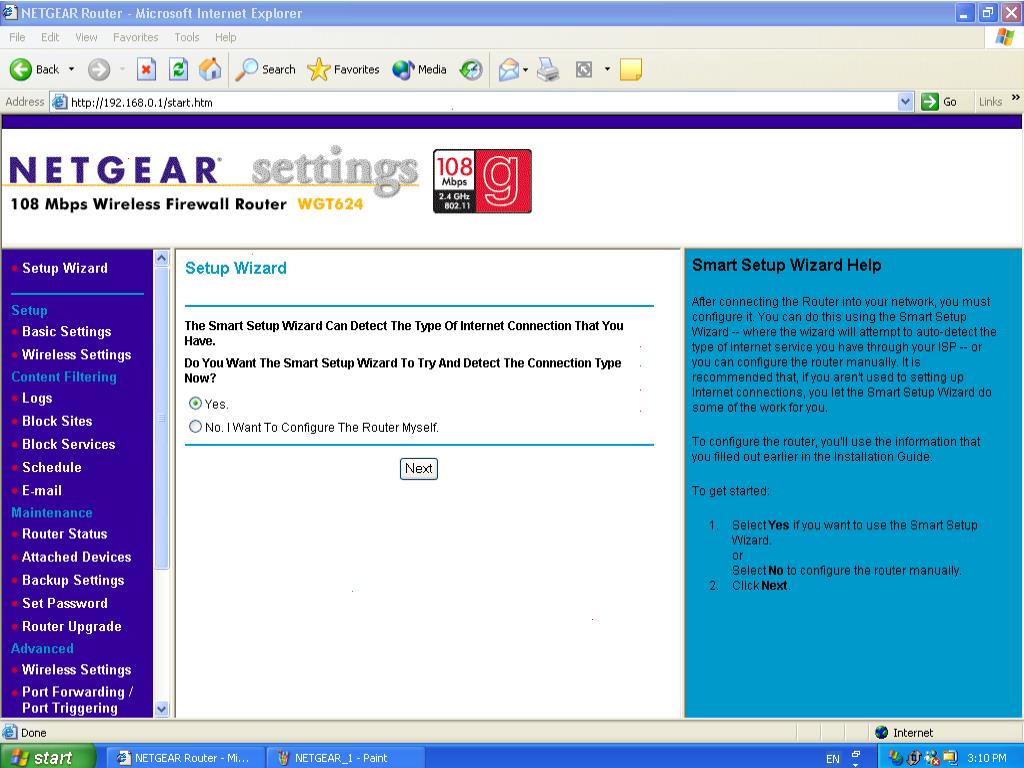Open Router Upgrade in the sidebar
This screenshot has height=768, width=1024.
click(x=72, y=626)
